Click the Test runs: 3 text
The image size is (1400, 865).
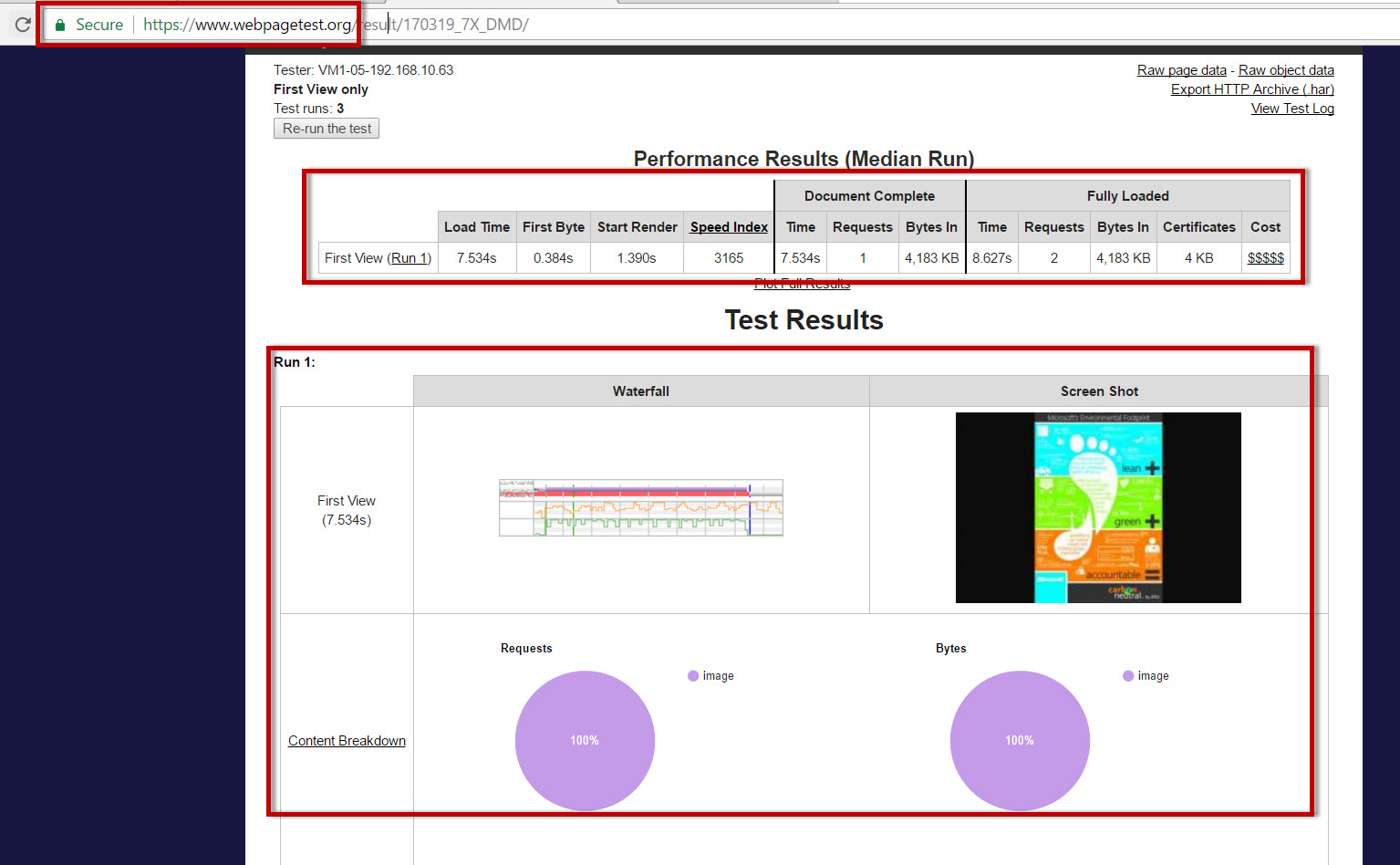pos(309,109)
